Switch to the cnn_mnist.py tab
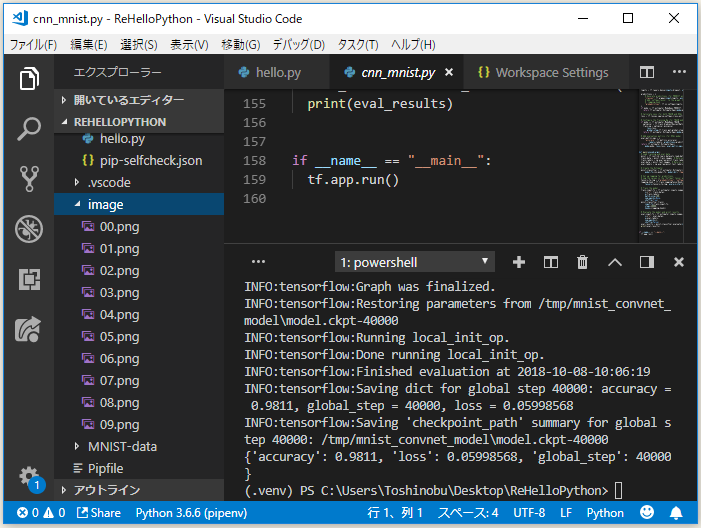 tap(398, 72)
